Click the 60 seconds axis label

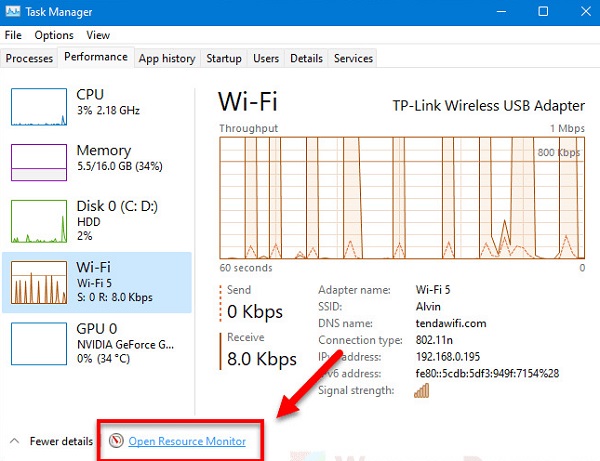point(246,268)
